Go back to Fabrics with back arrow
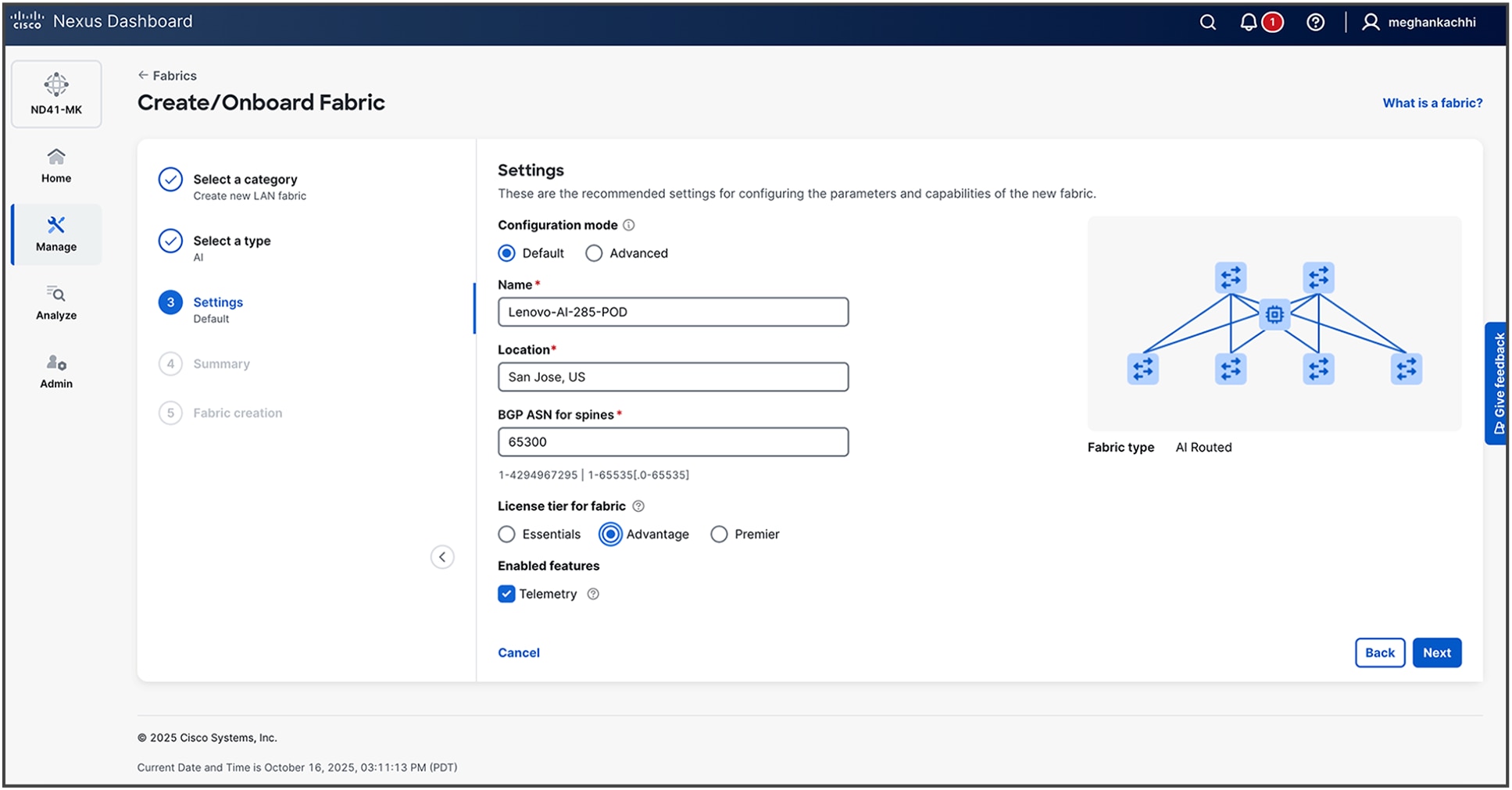The image size is (1512, 790). coord(144,75)
